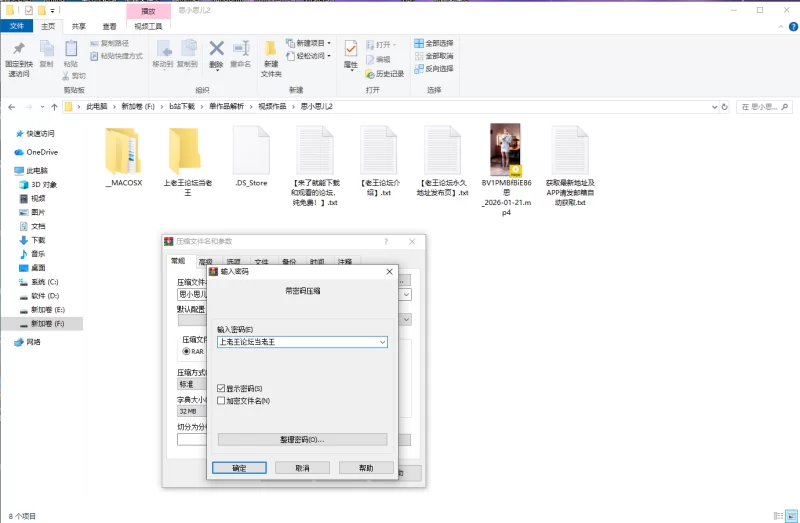Screen dimensions: 800x523
Task: Click Paste shortcut option
Action: click(116, 56)
